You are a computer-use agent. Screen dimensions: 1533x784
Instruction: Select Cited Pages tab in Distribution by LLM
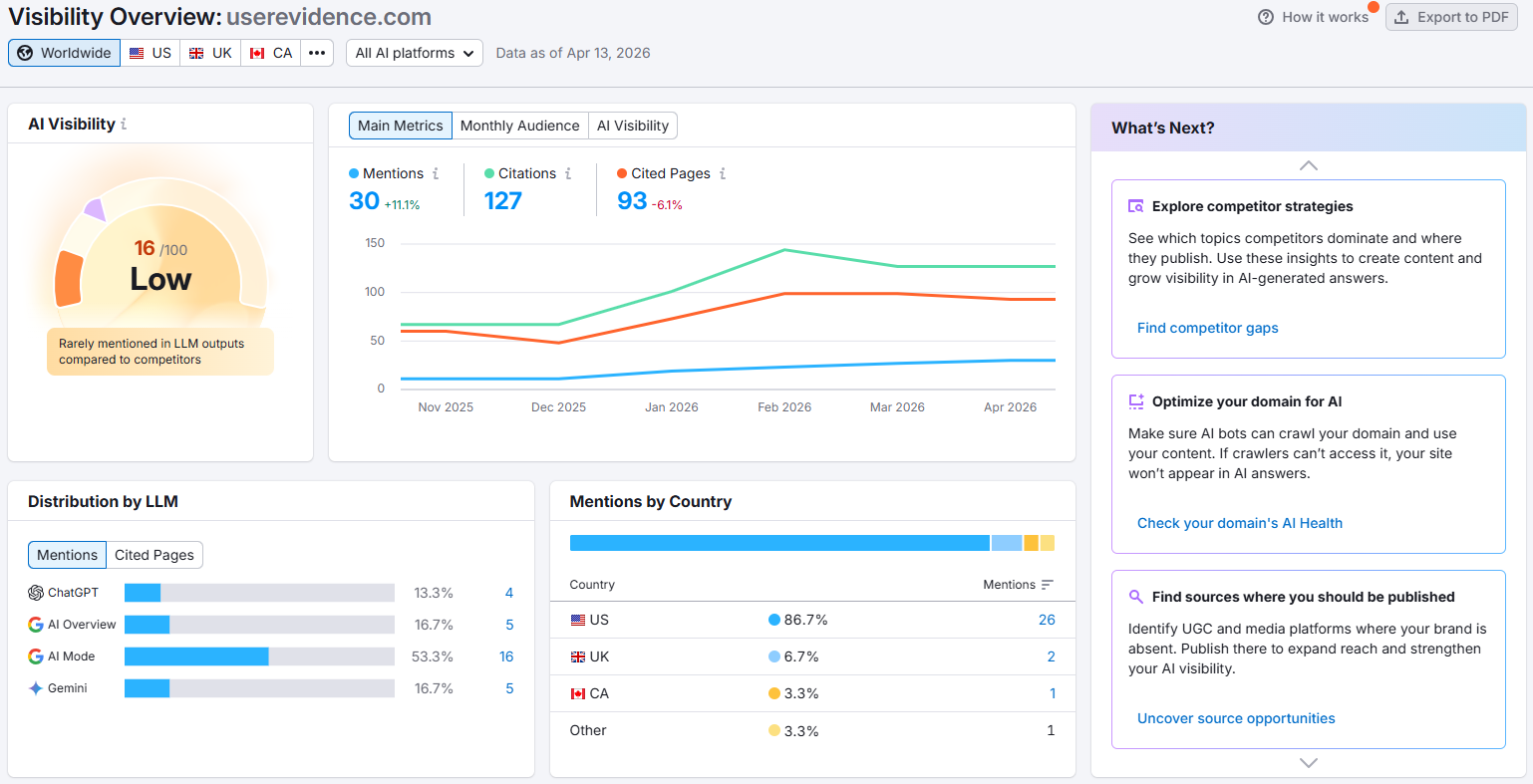click(x=154, y=555)
